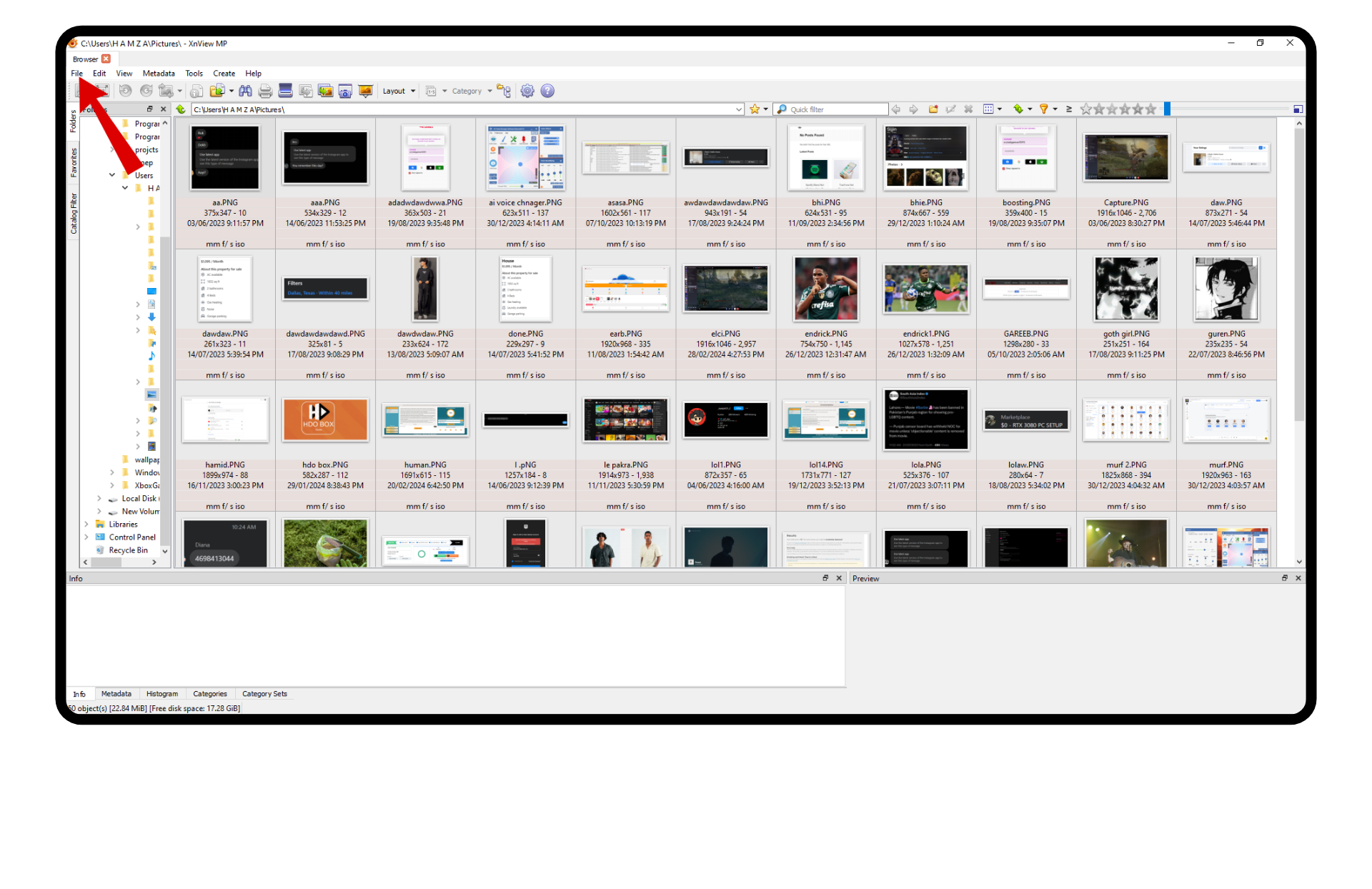Click the folder tree view toolbar icon
Image resolution: width=1372 pixels, height=889 pixels.
point(504,91)
